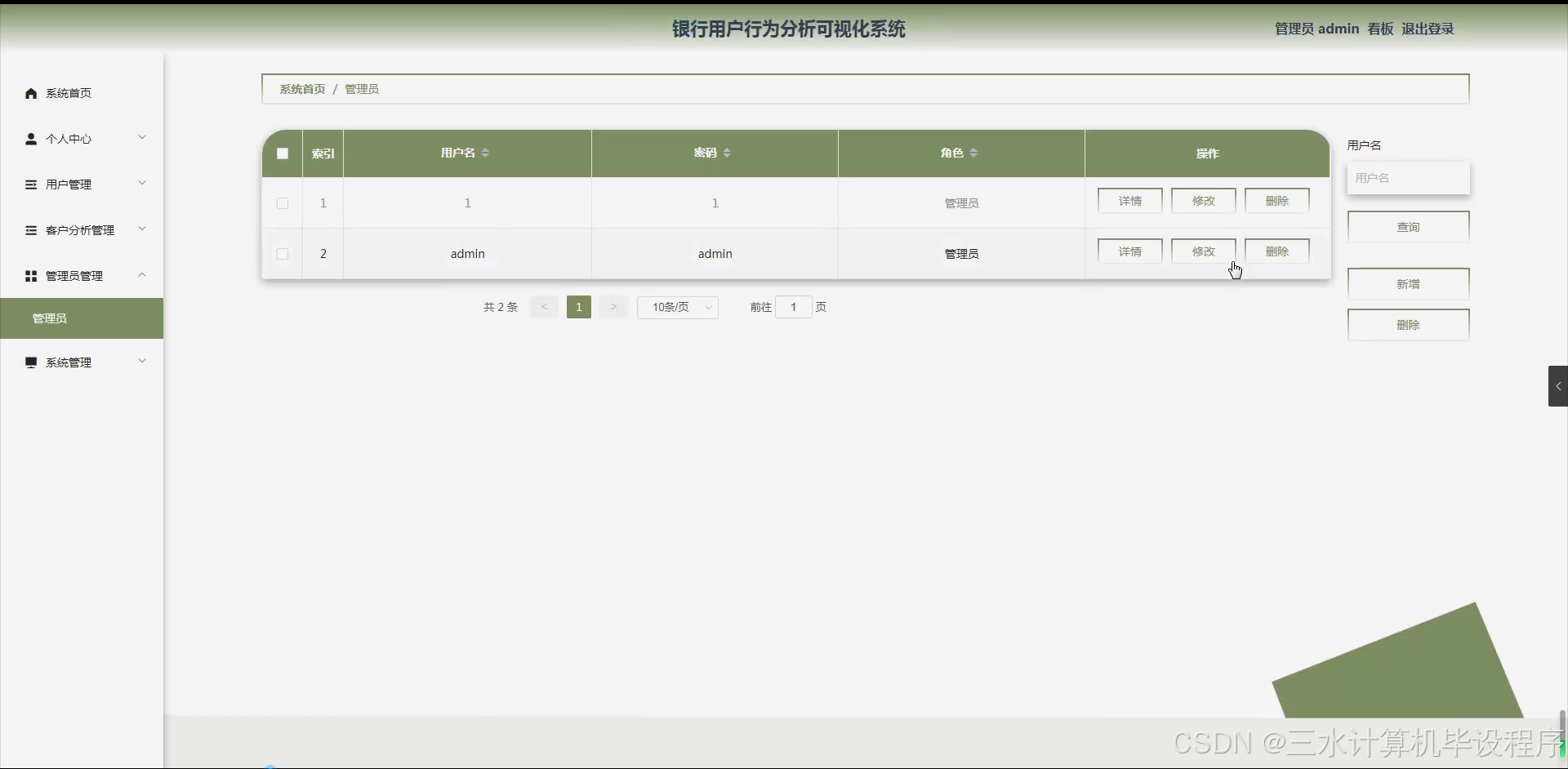Click the 系统管理 monitor icon

[30, 362]
